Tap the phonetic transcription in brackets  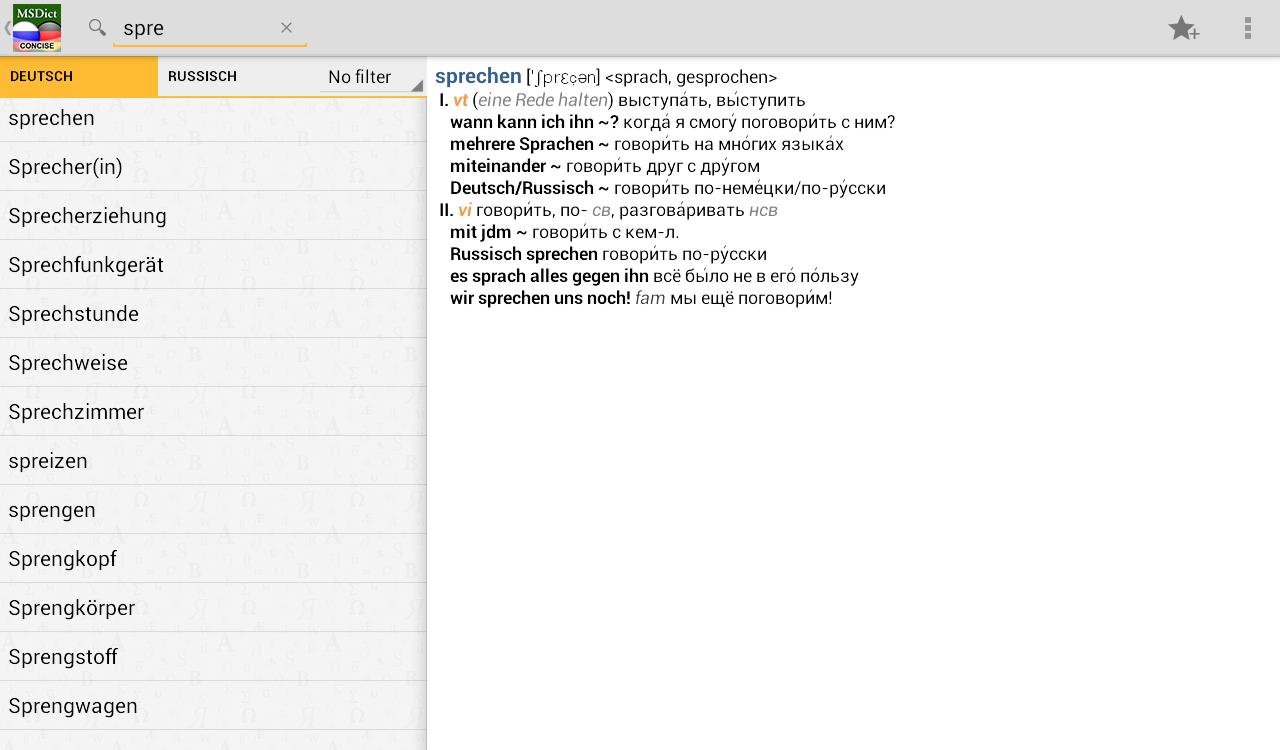(x=563, y=77)
